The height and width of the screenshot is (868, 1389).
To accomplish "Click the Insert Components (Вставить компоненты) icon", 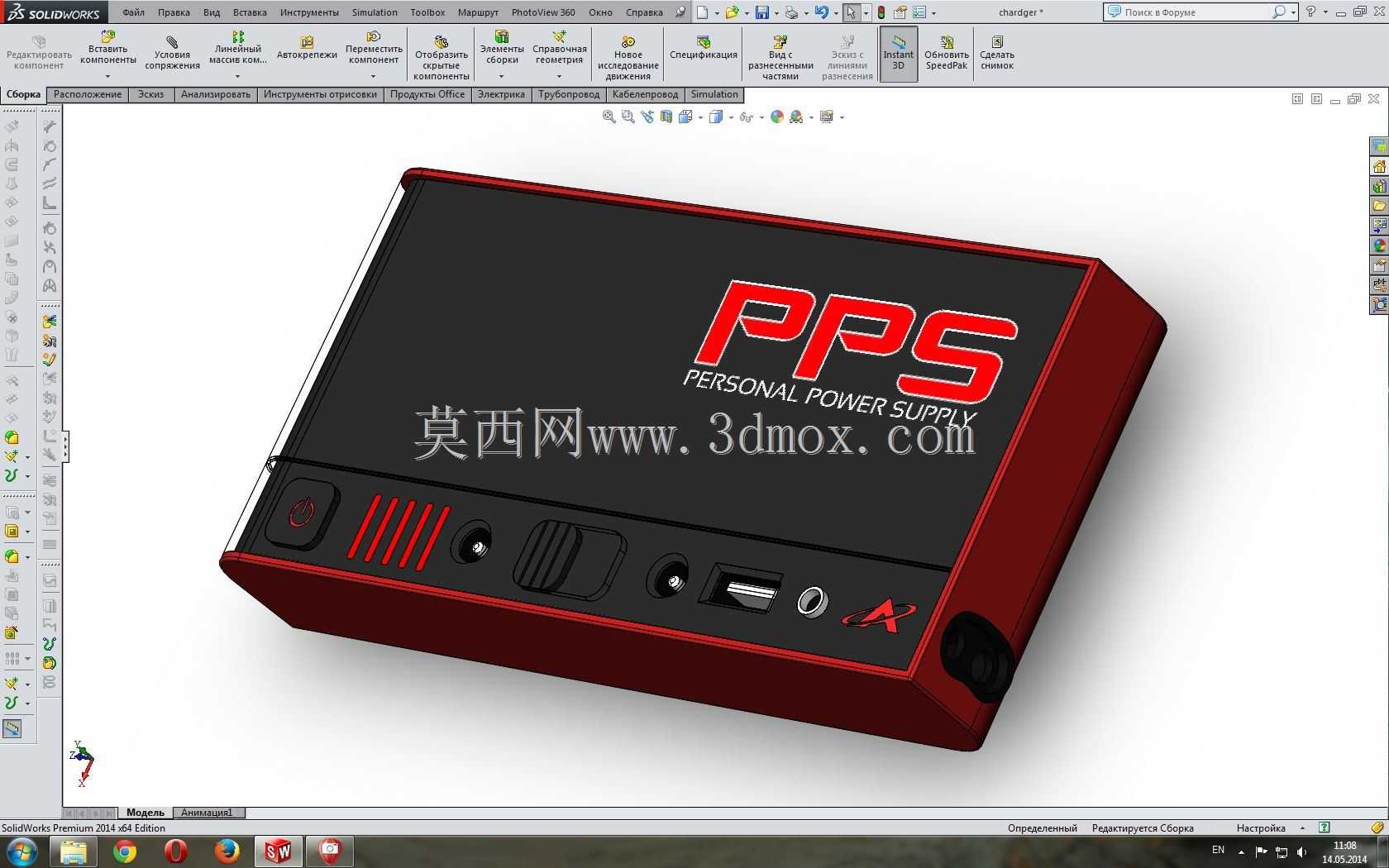I will coord(108,37).
